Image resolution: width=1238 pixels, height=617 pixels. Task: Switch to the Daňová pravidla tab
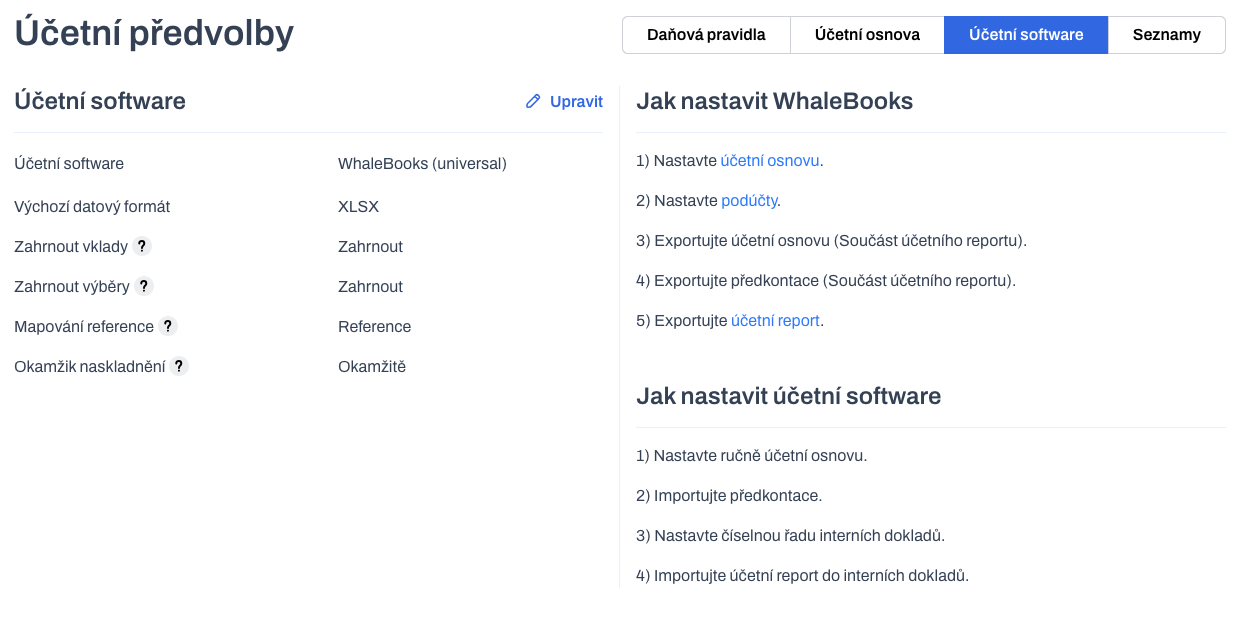pyautogui.click(x=706, y=35)
